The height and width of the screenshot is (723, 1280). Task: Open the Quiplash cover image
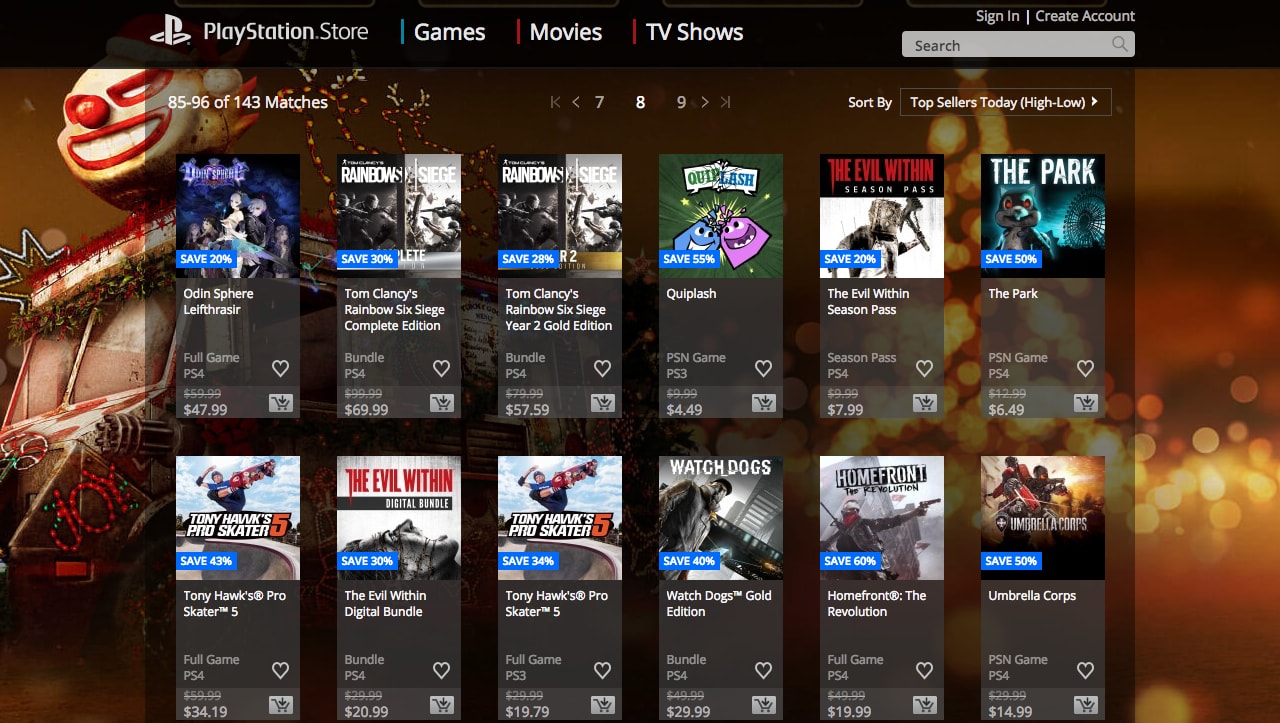pos(721,216)
